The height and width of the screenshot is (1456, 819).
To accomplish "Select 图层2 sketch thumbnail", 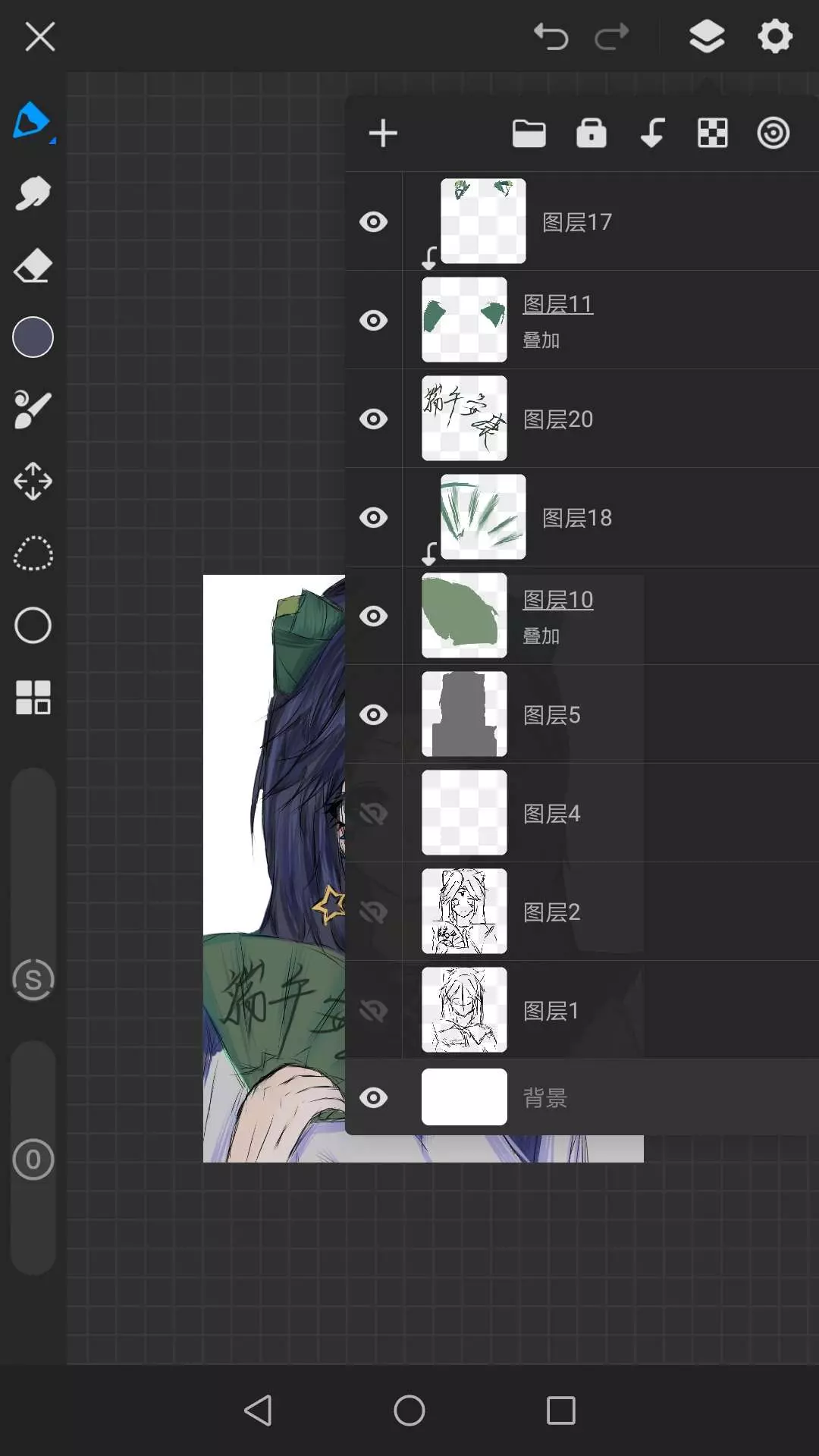I will [464, 912].
